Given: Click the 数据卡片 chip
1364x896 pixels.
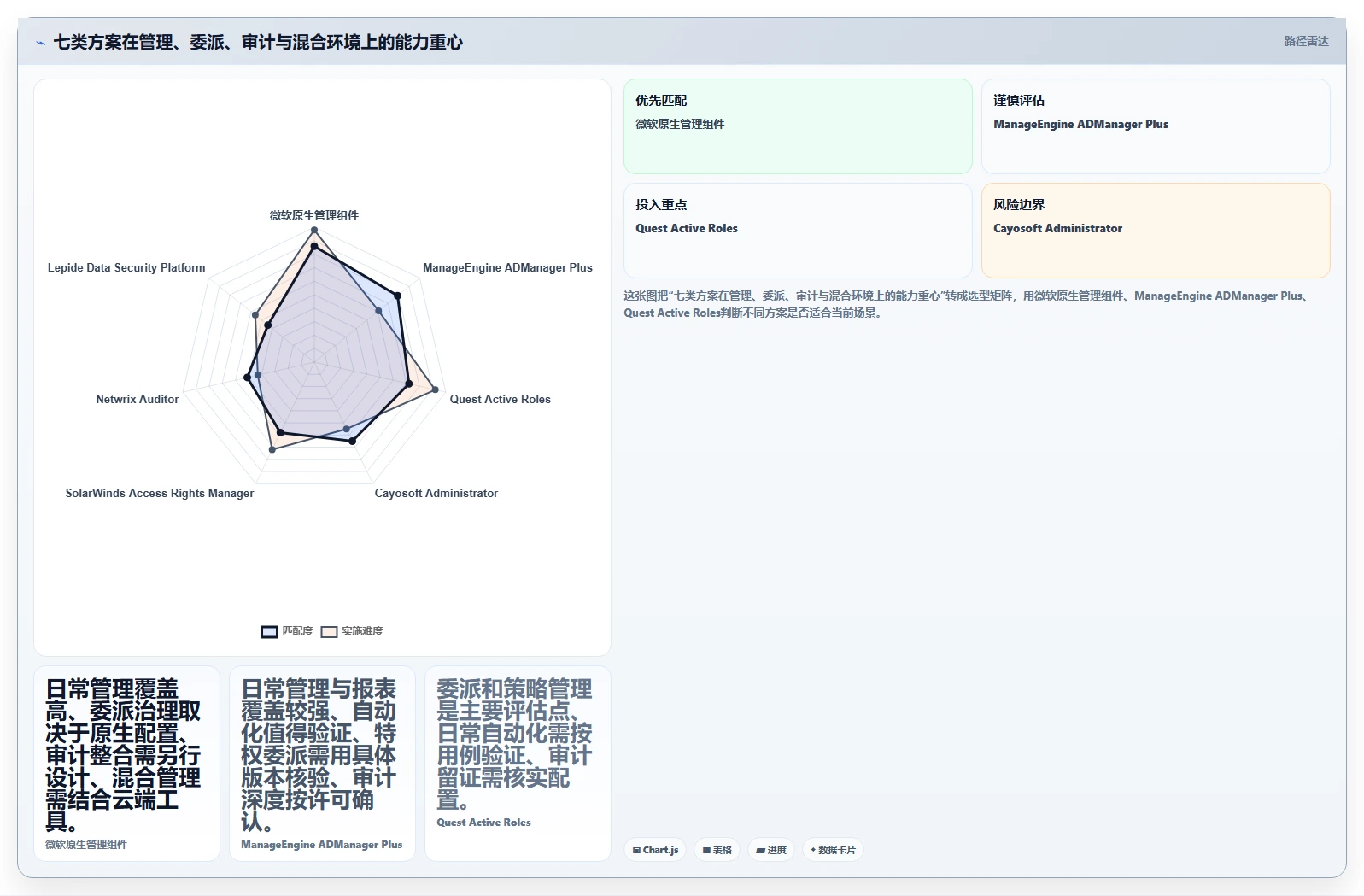Looking at the screenshot, I should [x=833, y=850].
